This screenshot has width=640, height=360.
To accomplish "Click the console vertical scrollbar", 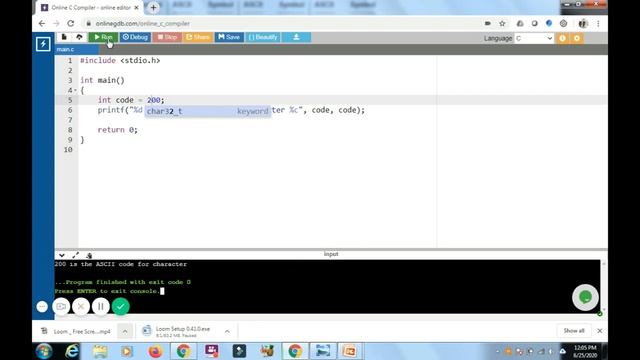I will point(604,287).
